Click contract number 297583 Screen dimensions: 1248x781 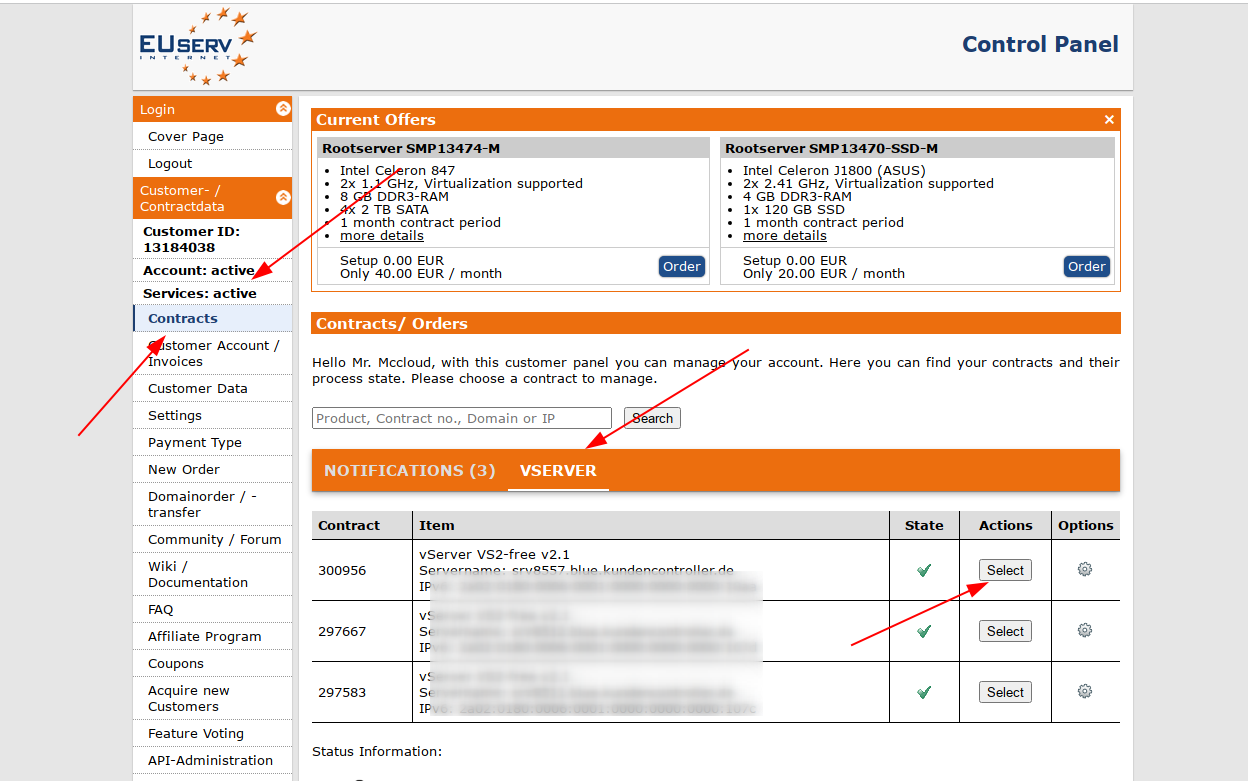(342, 692)
